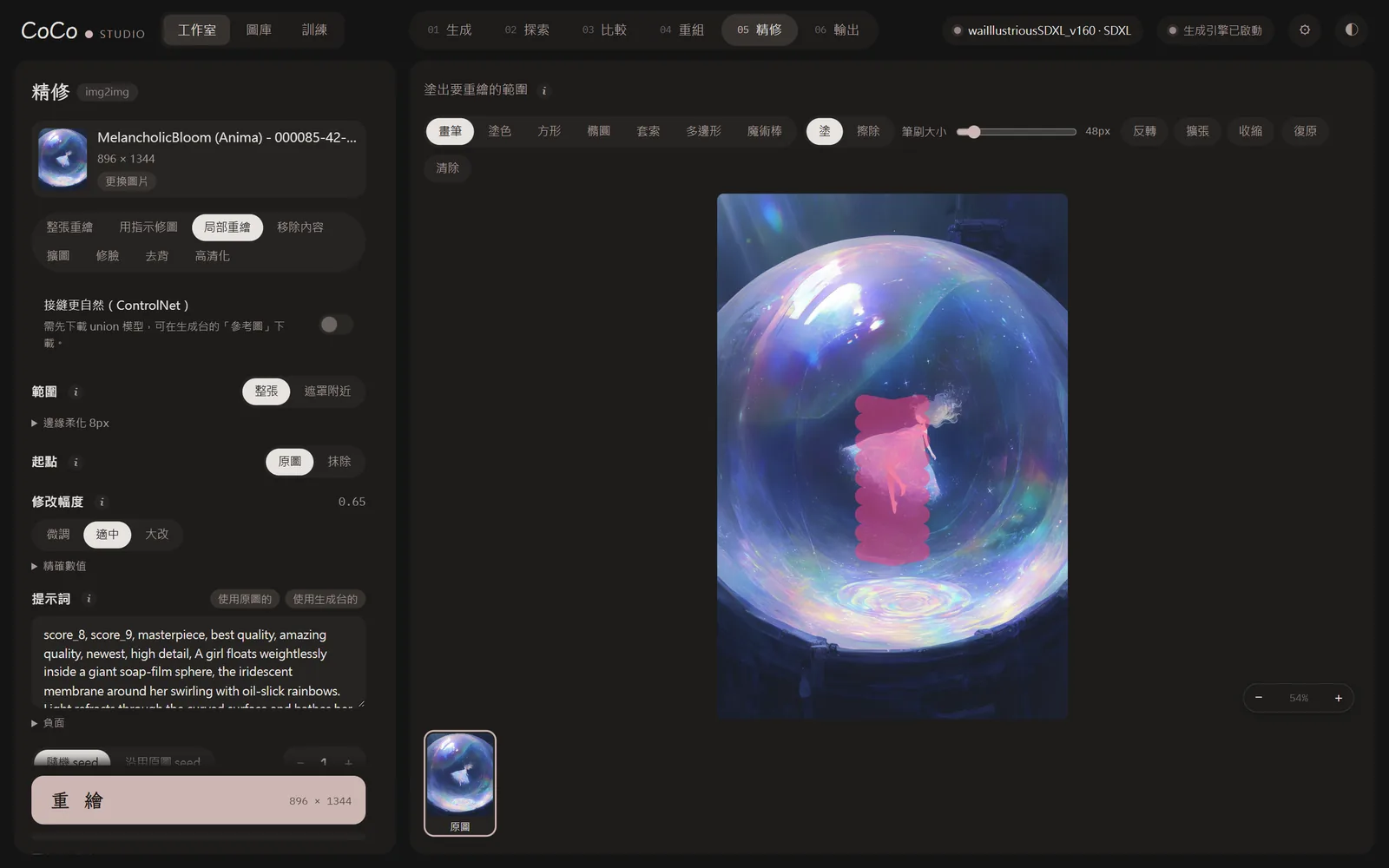Select the 移除內容 mode
The height and width of the screenshot is (868, 1389).
pos(300,227)
